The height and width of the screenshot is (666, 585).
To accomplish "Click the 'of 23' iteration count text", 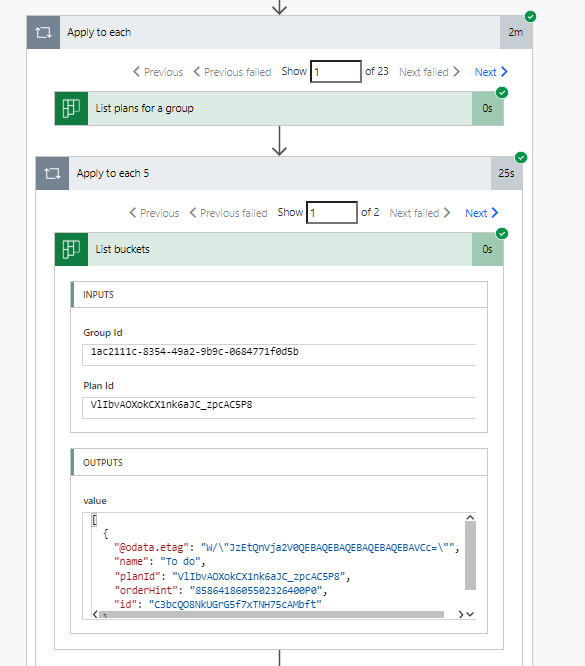I will coord(377,71).
